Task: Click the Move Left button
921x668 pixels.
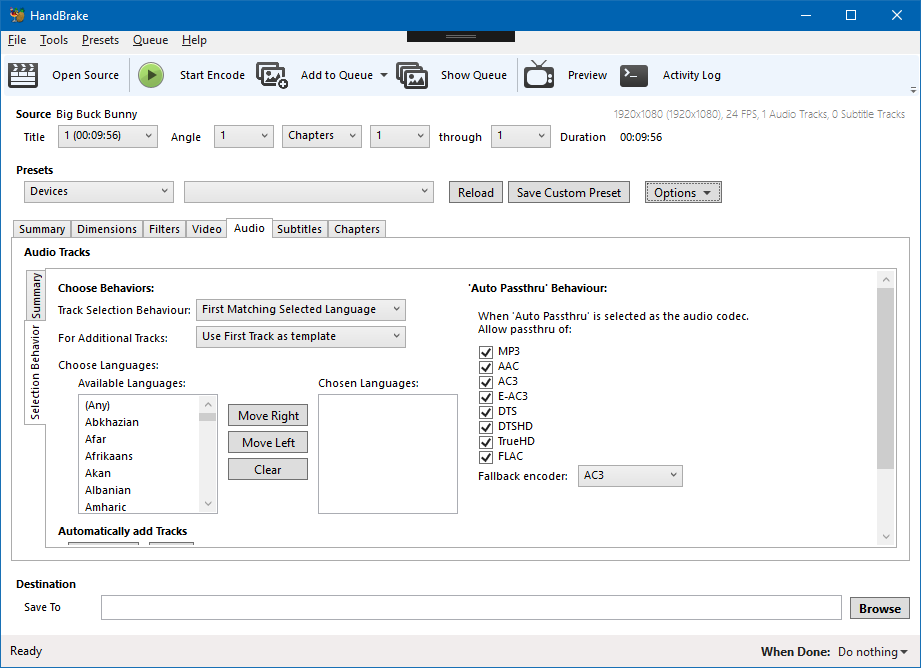Action: (268, 443)
